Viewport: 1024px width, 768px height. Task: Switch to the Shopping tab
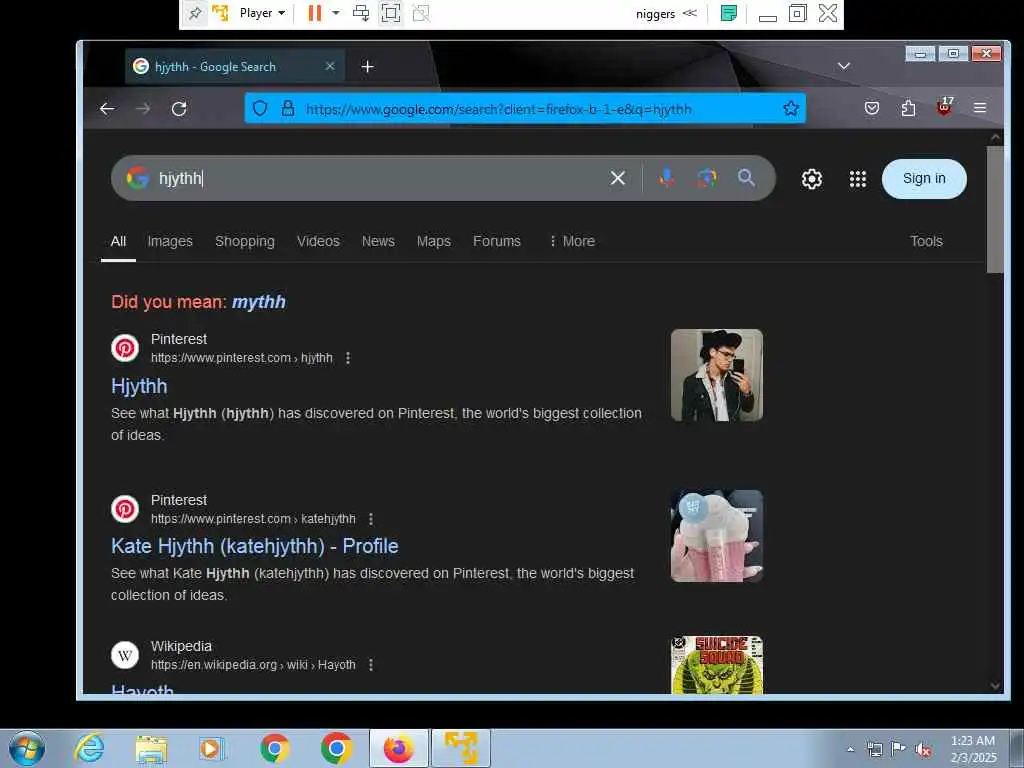click(x=245, y=242)
